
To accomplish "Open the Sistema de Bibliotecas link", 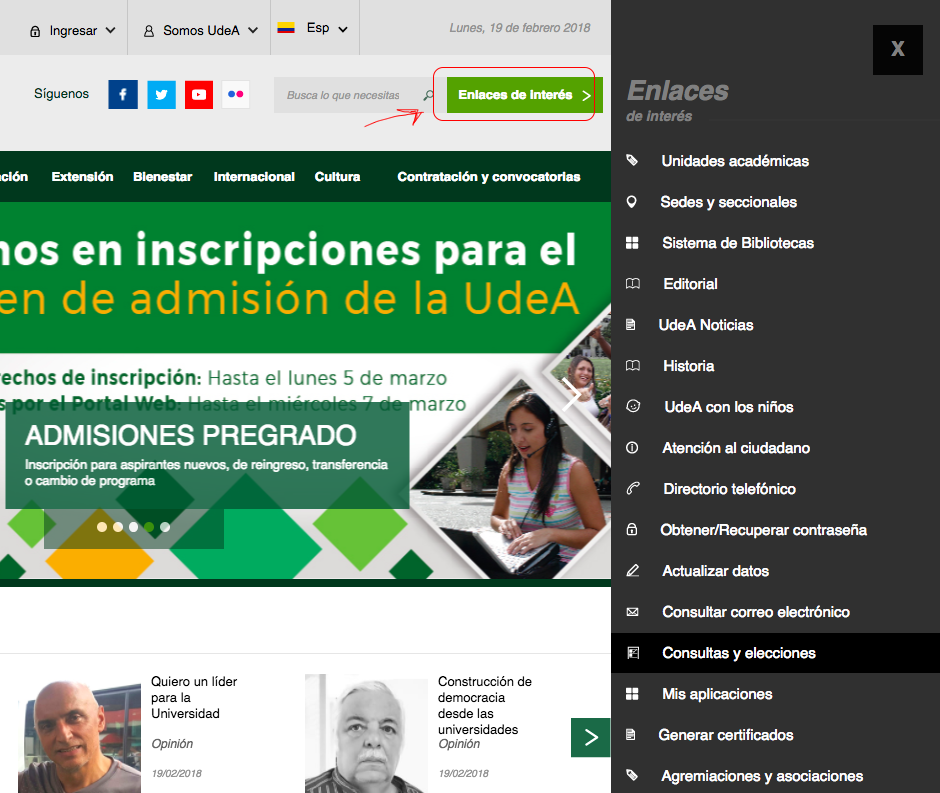I will click(738, 243).
